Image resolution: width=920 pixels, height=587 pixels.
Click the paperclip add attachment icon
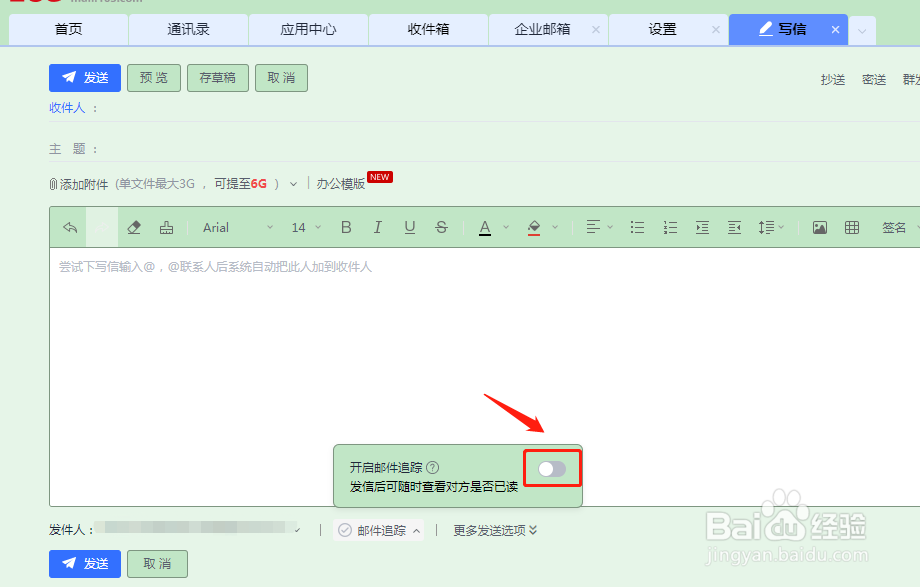tap(53, 184)
